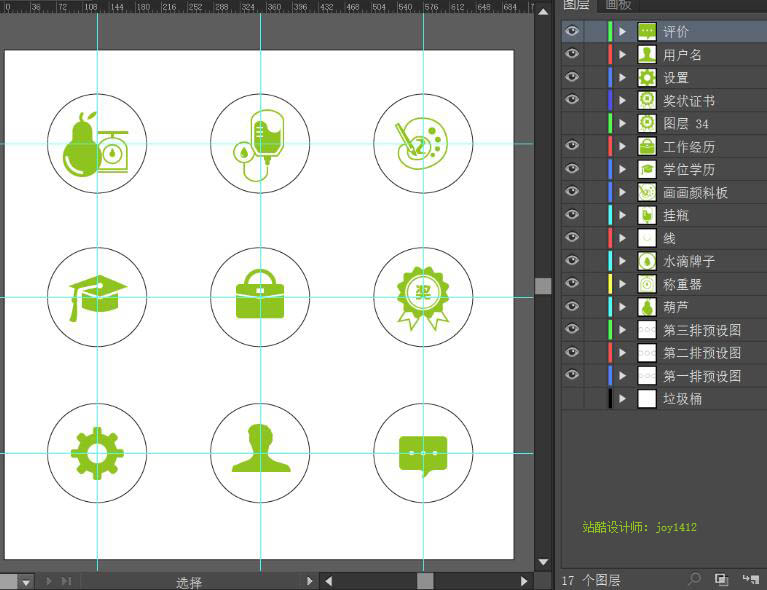The image size is (767, 590).
Task: Click the 水滴牌子 layer thumbnail
Action: pyautogui.click(x=647, y=261)
